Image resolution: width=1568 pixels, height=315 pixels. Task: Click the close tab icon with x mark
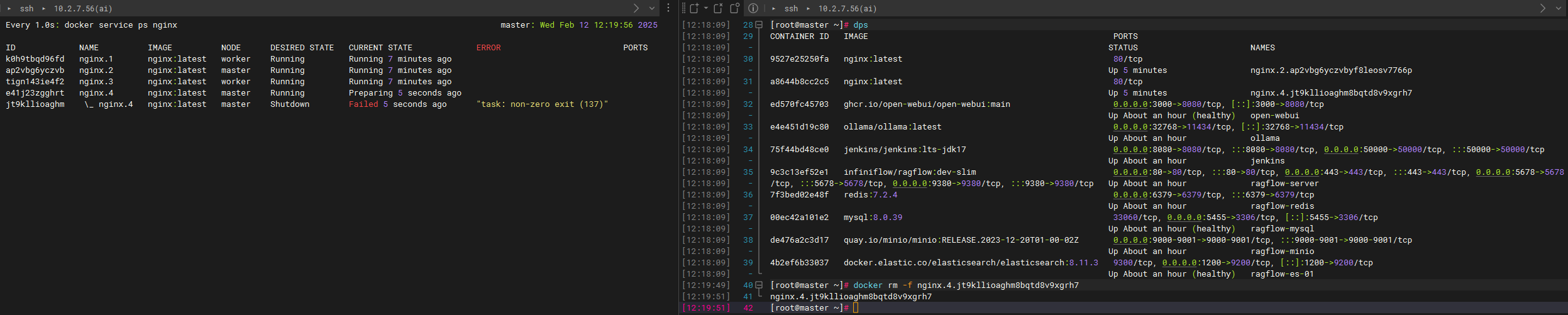point(719,8)
